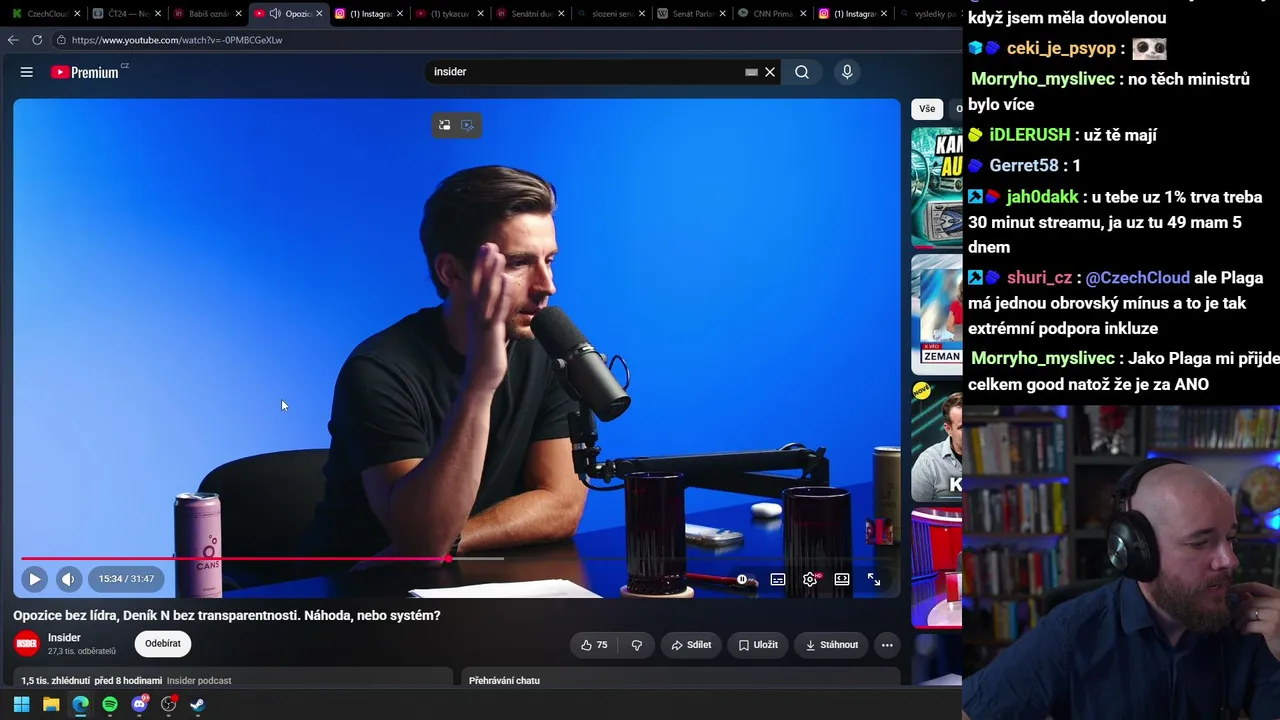Click the 15:34 / 31:47 time display

click(x=126, y=579)
